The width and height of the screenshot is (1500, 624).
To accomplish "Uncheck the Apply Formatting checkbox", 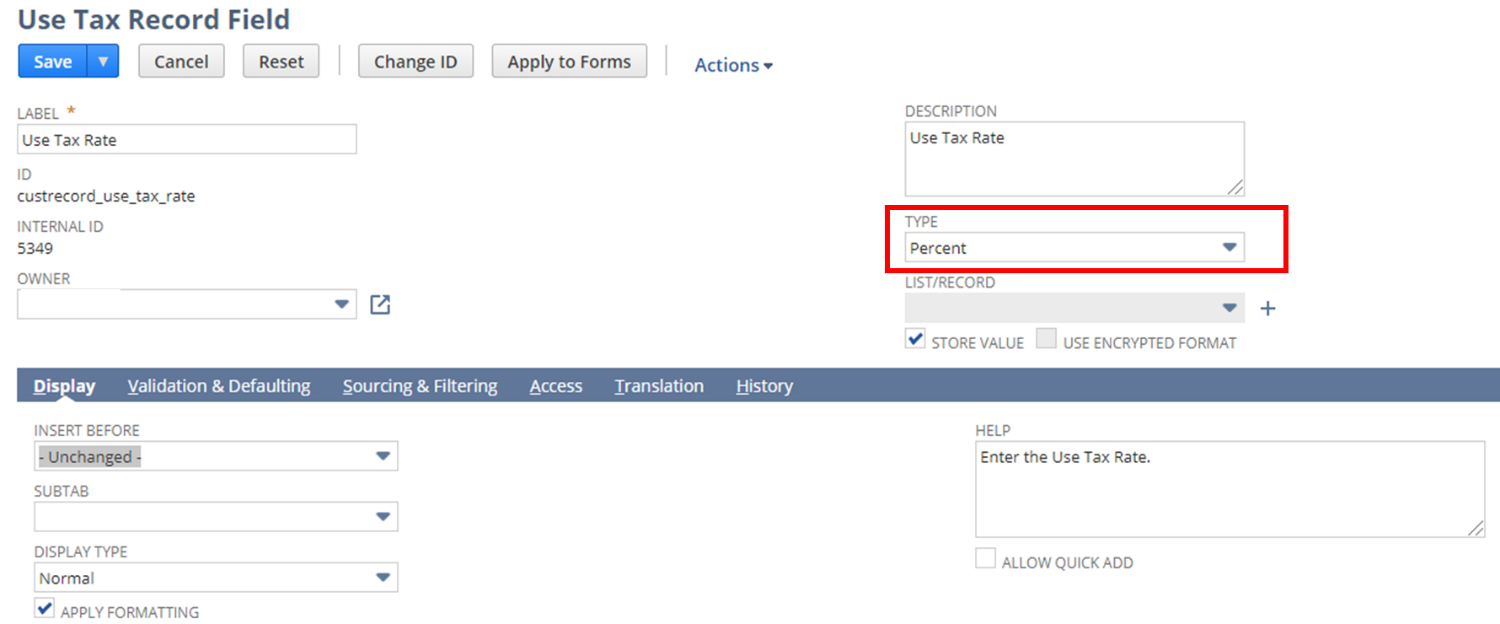I will coord(44,608).
